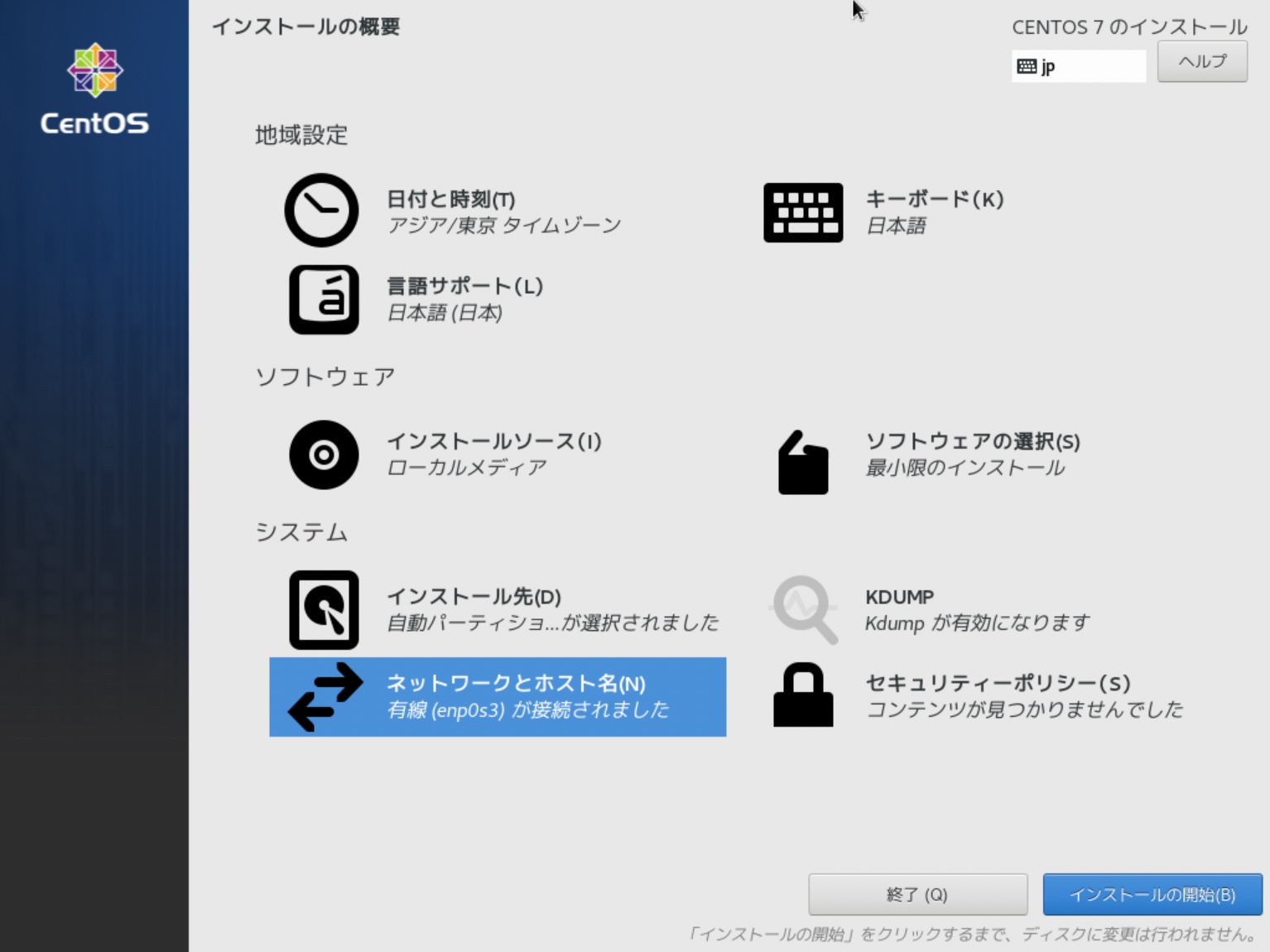This screenshot has height=952, width=1270.
Task: Click the keyboard icon for キーボード settings
Action: pos(803,213)
